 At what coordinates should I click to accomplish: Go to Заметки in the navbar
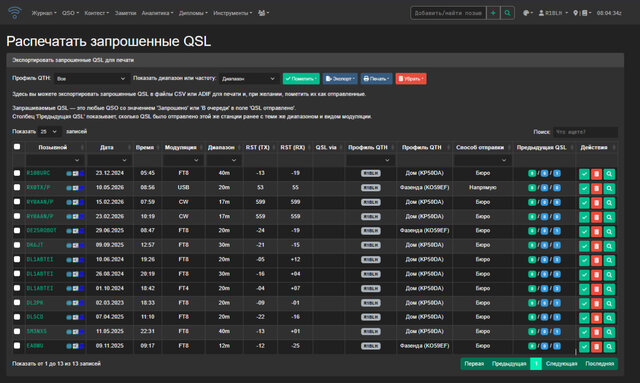coord(125,13)
